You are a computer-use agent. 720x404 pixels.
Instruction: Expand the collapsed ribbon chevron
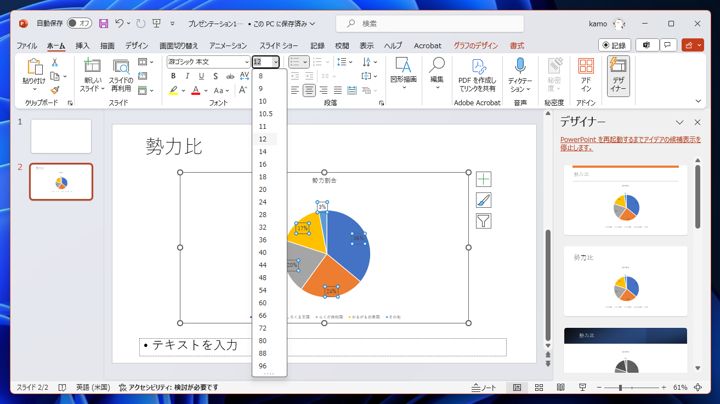point(698,101)
